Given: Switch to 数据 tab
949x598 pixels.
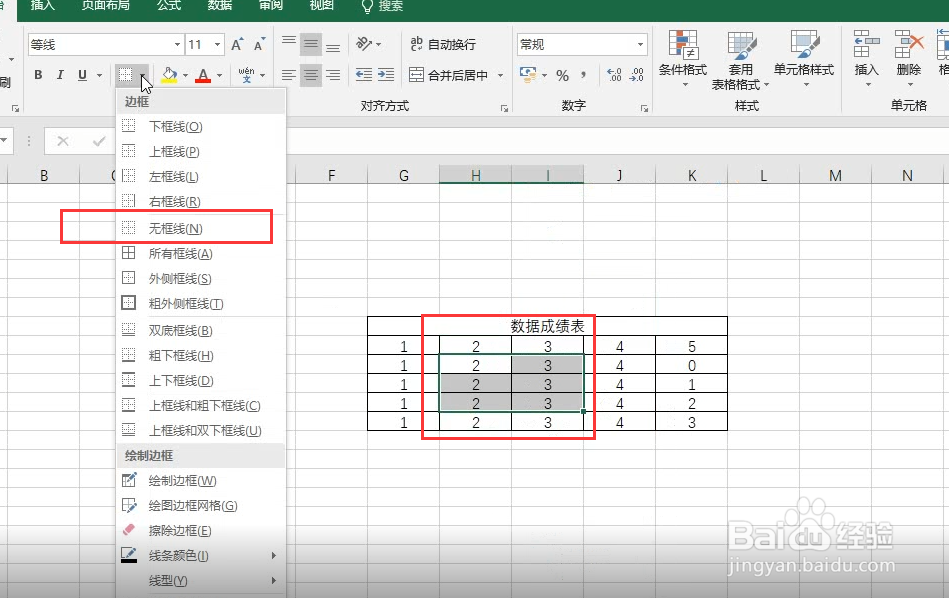Looking at the screenshot, I should pos(220,6).
